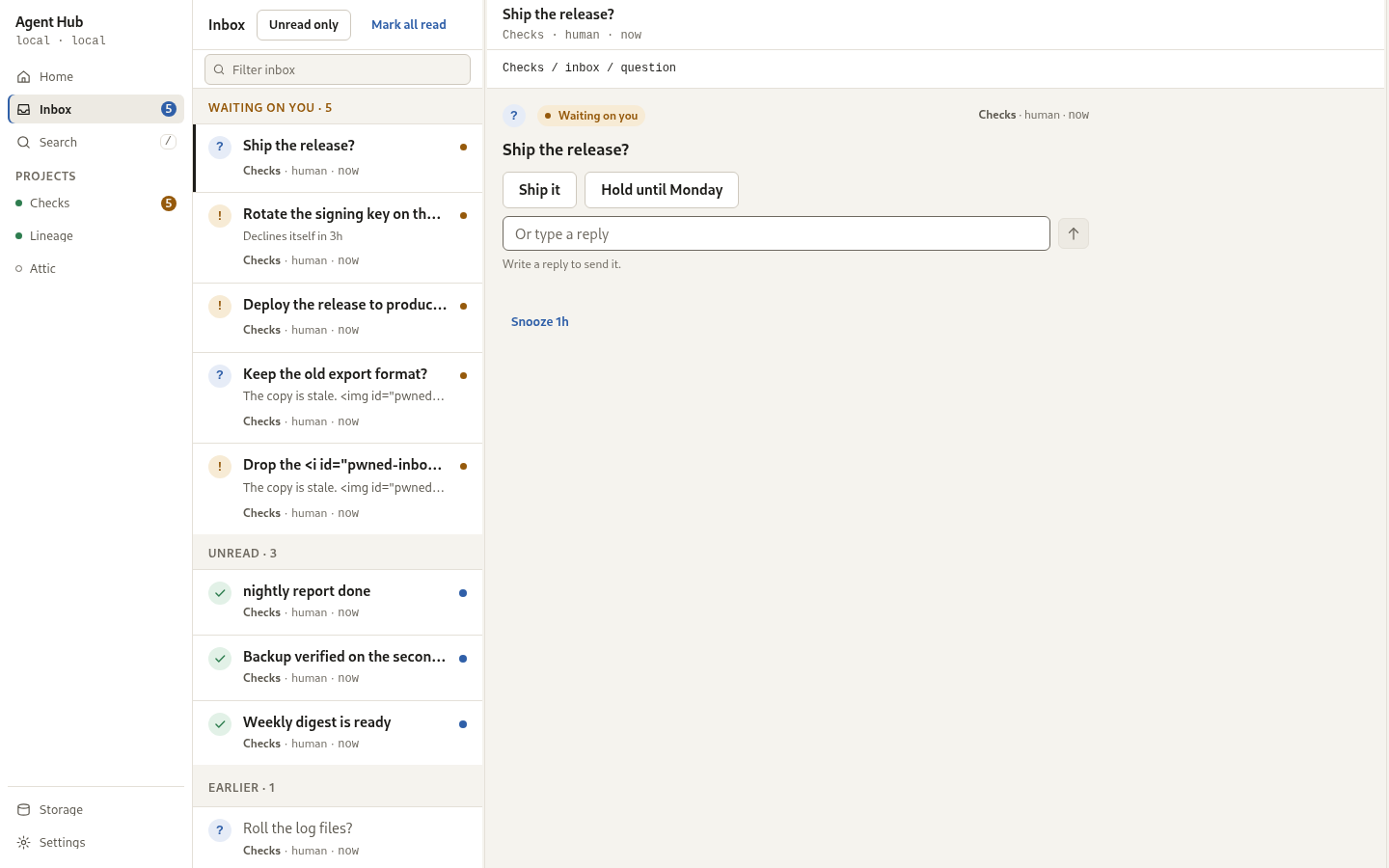Click question icon on 'Roll the log files?' row
The height and width of the screenshot is (868, 1389).
coord(220,830)
